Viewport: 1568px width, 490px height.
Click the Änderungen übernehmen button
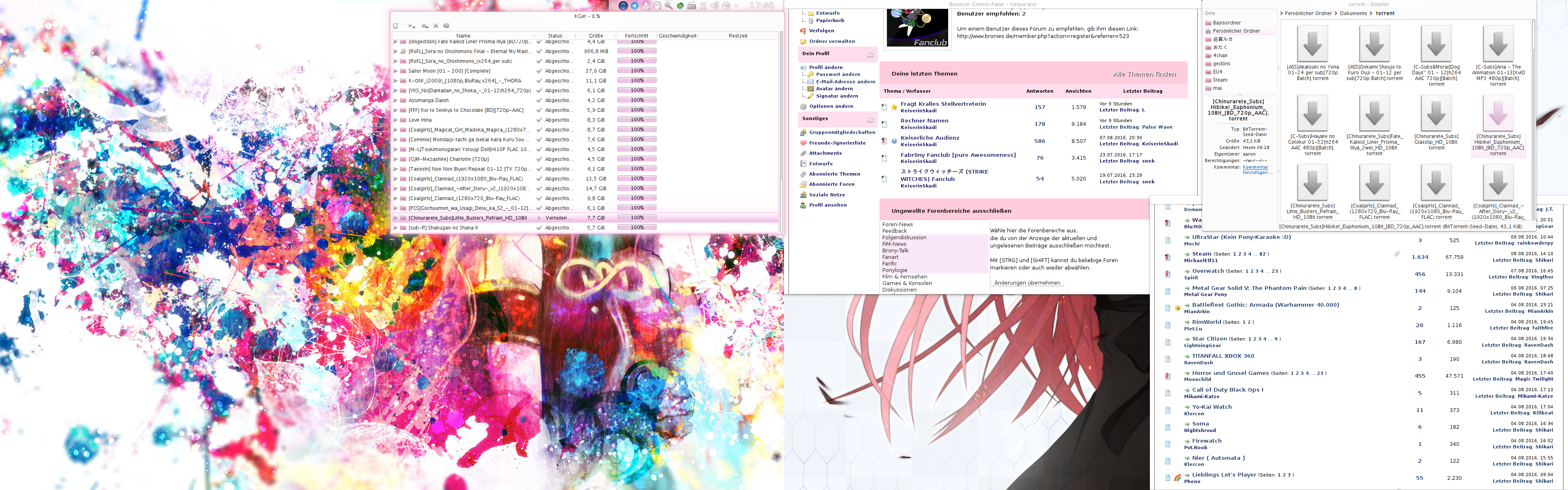[1027, 283]
